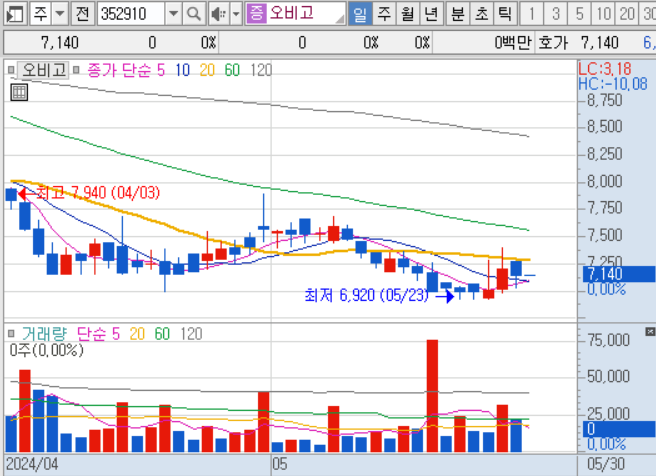Screen dimensions: 656x476
Task: Click the 05/30 date label
Action: point(605,464)
